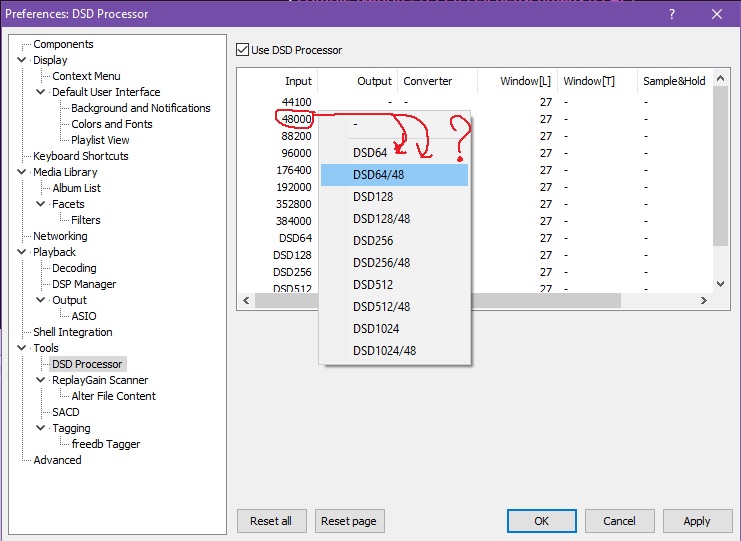Open the Keyboard Shortcuts preferences page
The image size is (741, 541).
[x=80, y=156]
